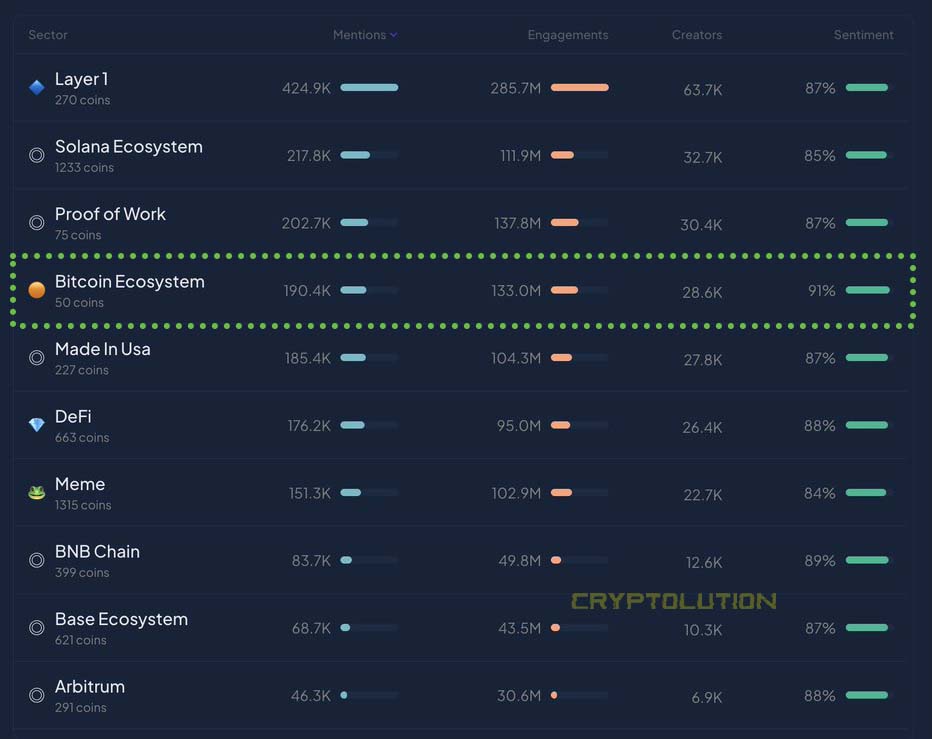932x739 pixels.
Task: Click the Layer 1 engagements orange bar
Action: tap(580, 87)
